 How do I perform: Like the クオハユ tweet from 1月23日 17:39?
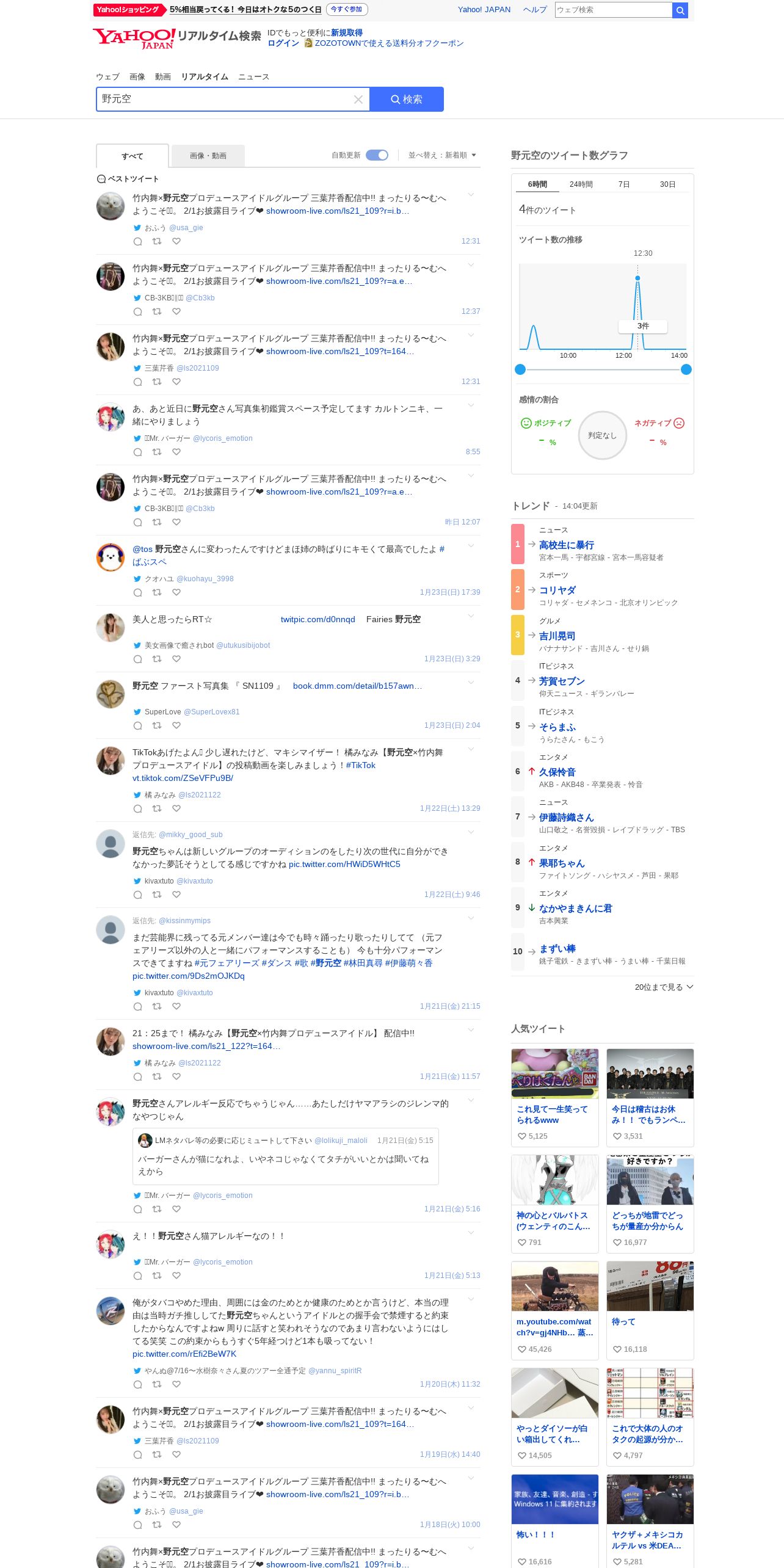pos(176,592)
